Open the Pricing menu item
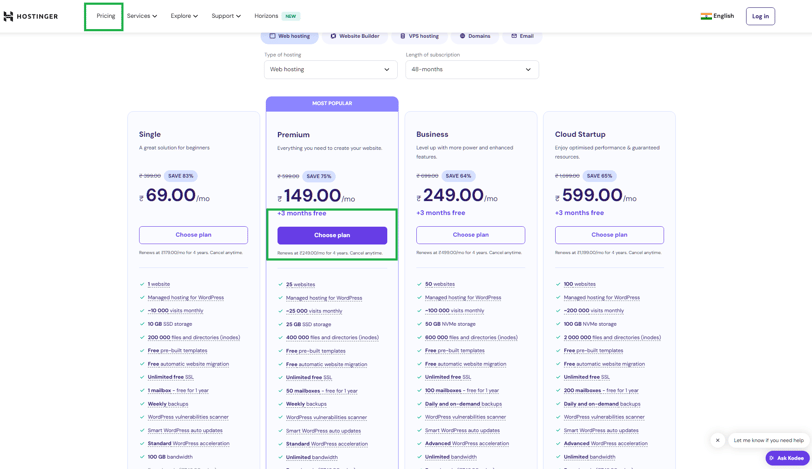This screenshot has height=469, width=812. (106, 16)
